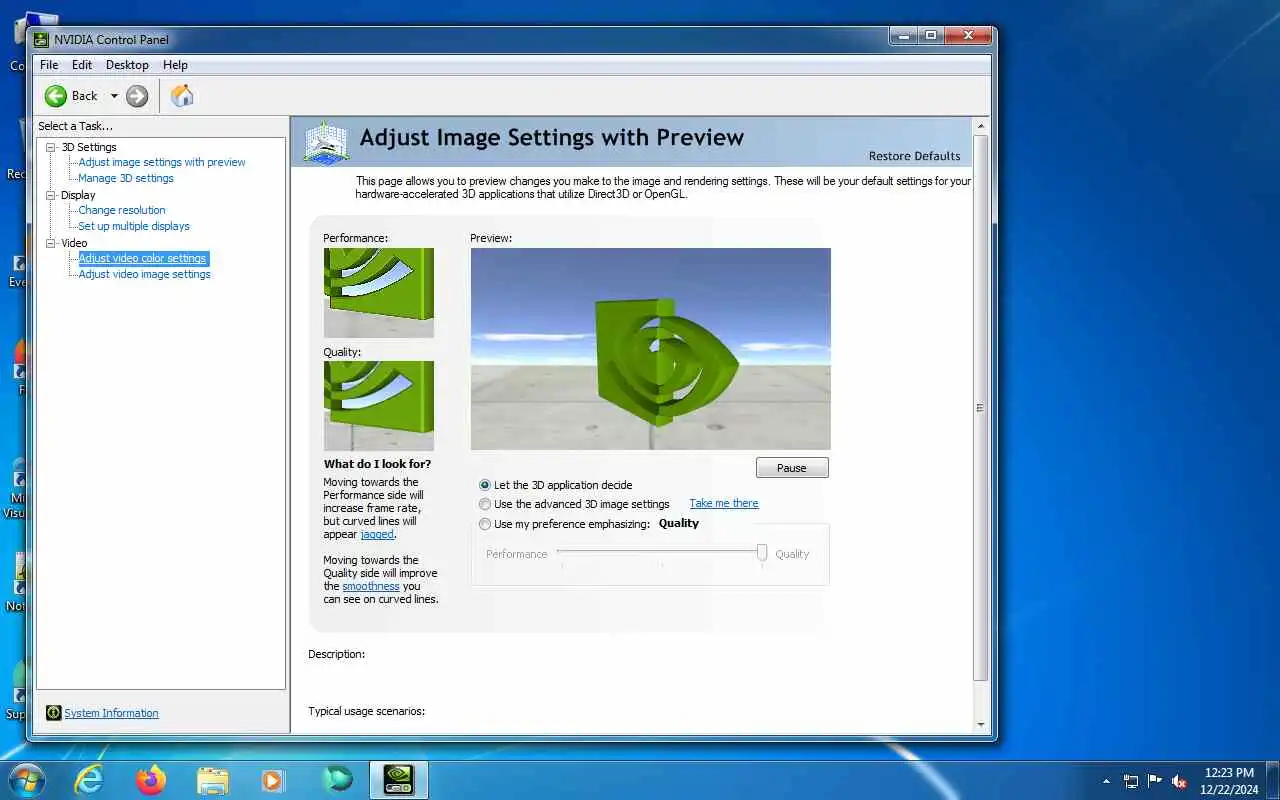
Task: Click the Quality preview thumbnail
Action: (x=379, y=405)
